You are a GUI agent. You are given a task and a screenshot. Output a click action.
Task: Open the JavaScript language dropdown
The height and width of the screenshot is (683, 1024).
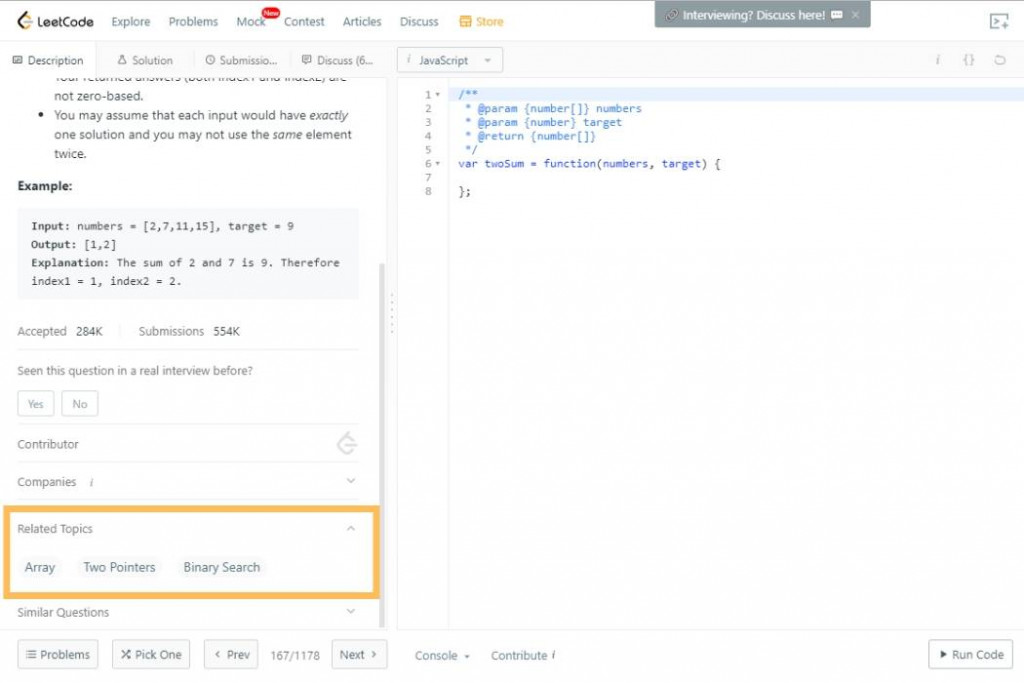tap(449, 60)
